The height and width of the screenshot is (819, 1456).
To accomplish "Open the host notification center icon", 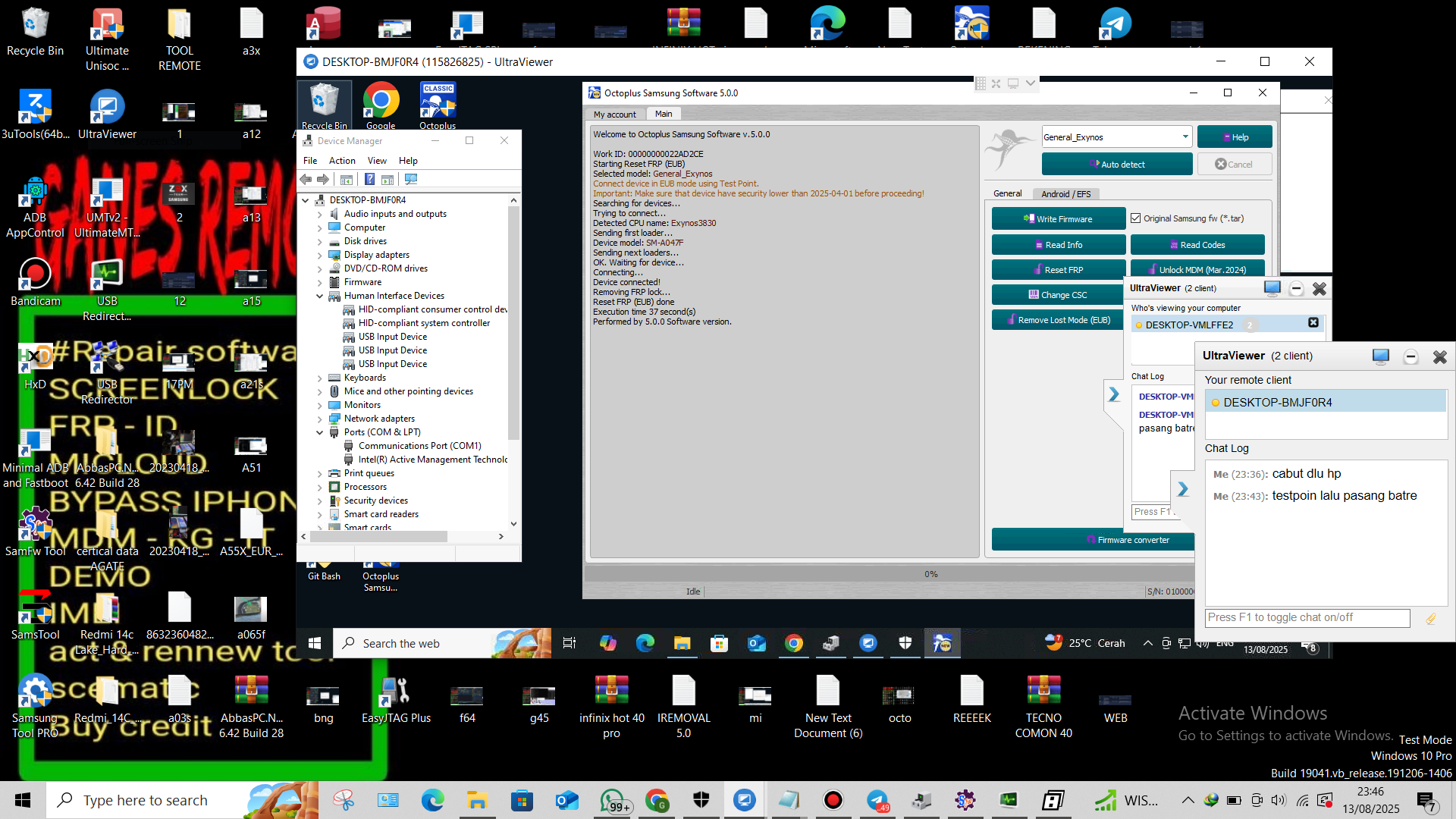I will 1425,800.
